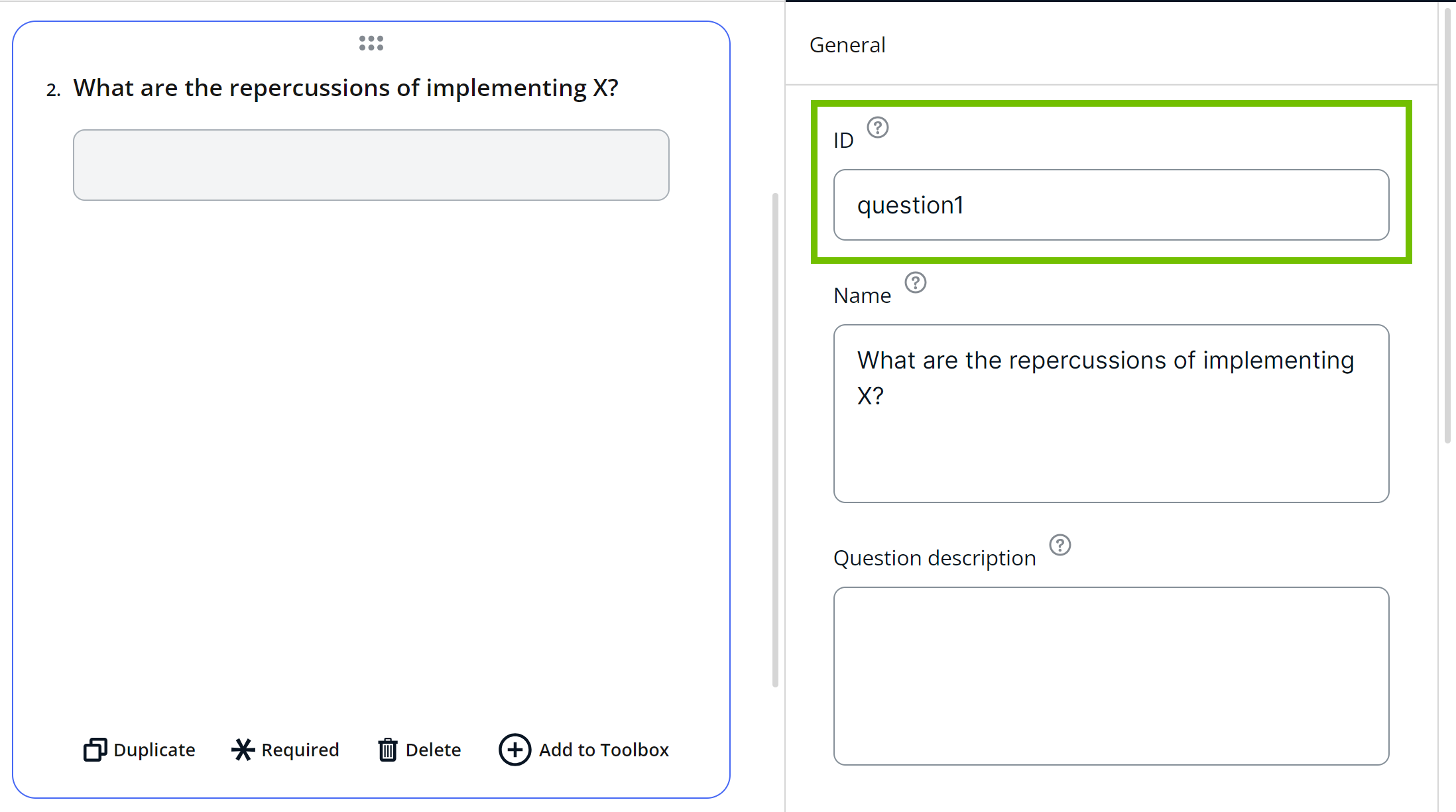Click the empty Question description box
The image size is (1456, 812).
[x=1111, y=675]
